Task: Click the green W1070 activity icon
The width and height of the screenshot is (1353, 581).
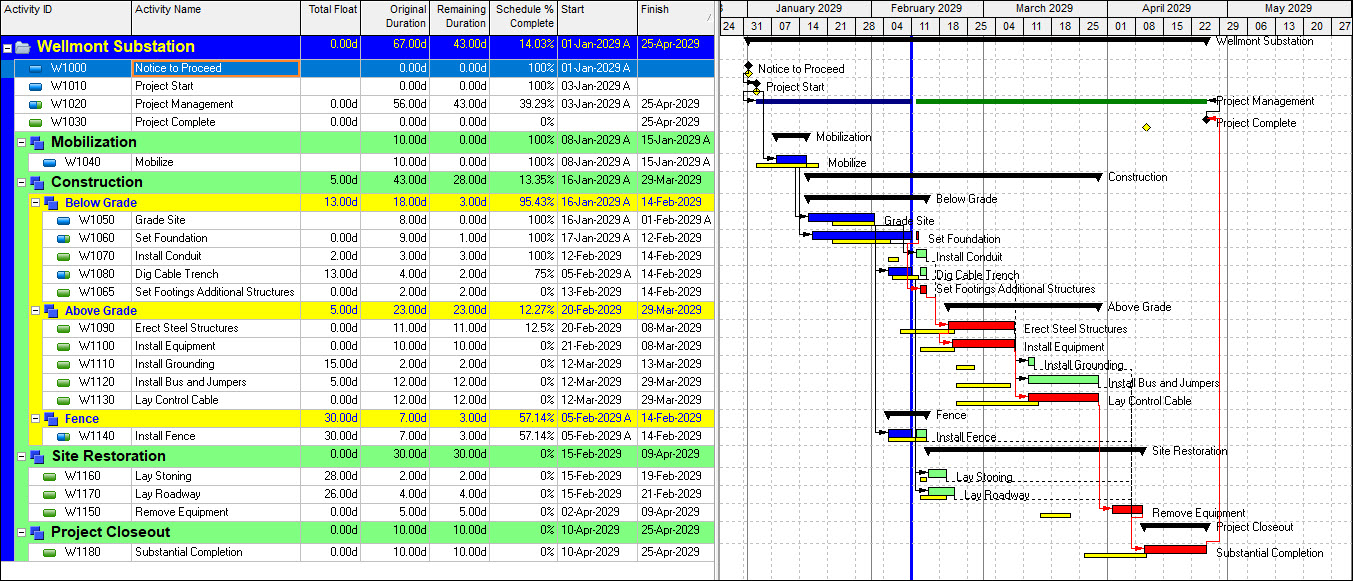Action: point(64,256)
